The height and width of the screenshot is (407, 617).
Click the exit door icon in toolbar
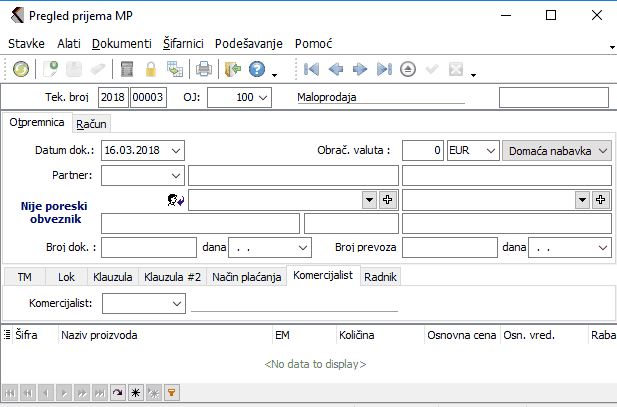pyautogui.click(x=232, y=70)
